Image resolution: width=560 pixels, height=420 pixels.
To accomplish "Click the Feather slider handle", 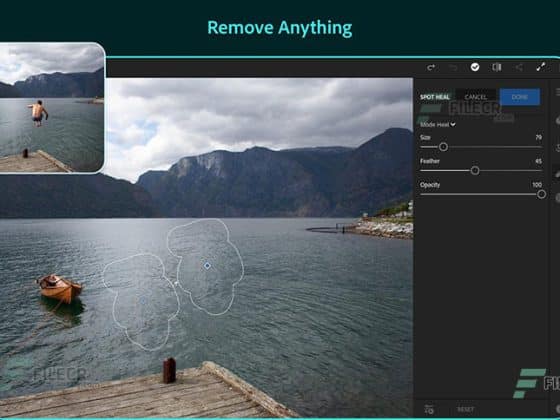I will coord(475,171).
